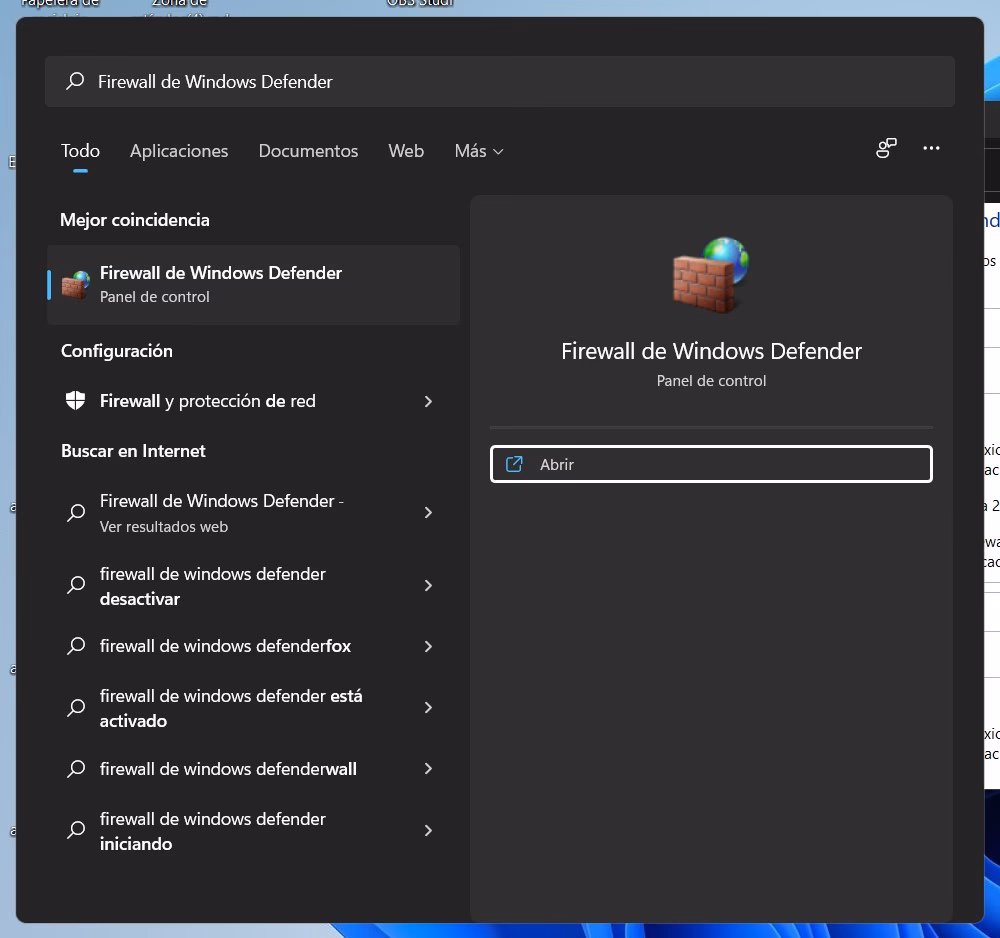Select 'firewall de windows defender está activado' suggestion

(230, 708)
